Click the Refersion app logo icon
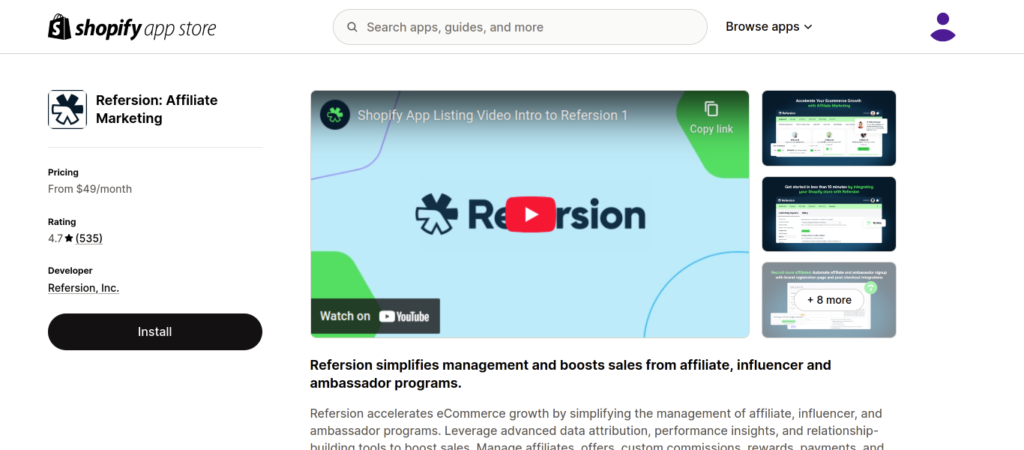This screenshot has width=1024, height=450. [67, 109]
